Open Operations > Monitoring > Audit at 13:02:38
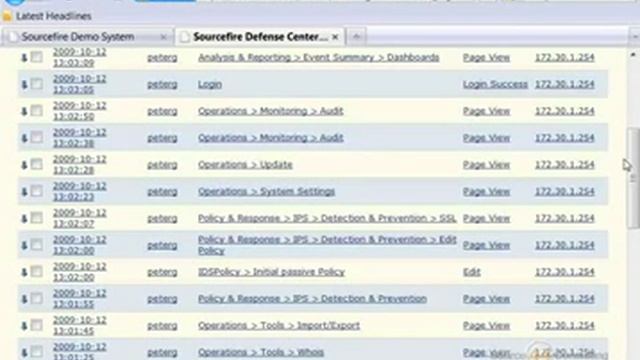640x360 pixels. pos(271,138)
